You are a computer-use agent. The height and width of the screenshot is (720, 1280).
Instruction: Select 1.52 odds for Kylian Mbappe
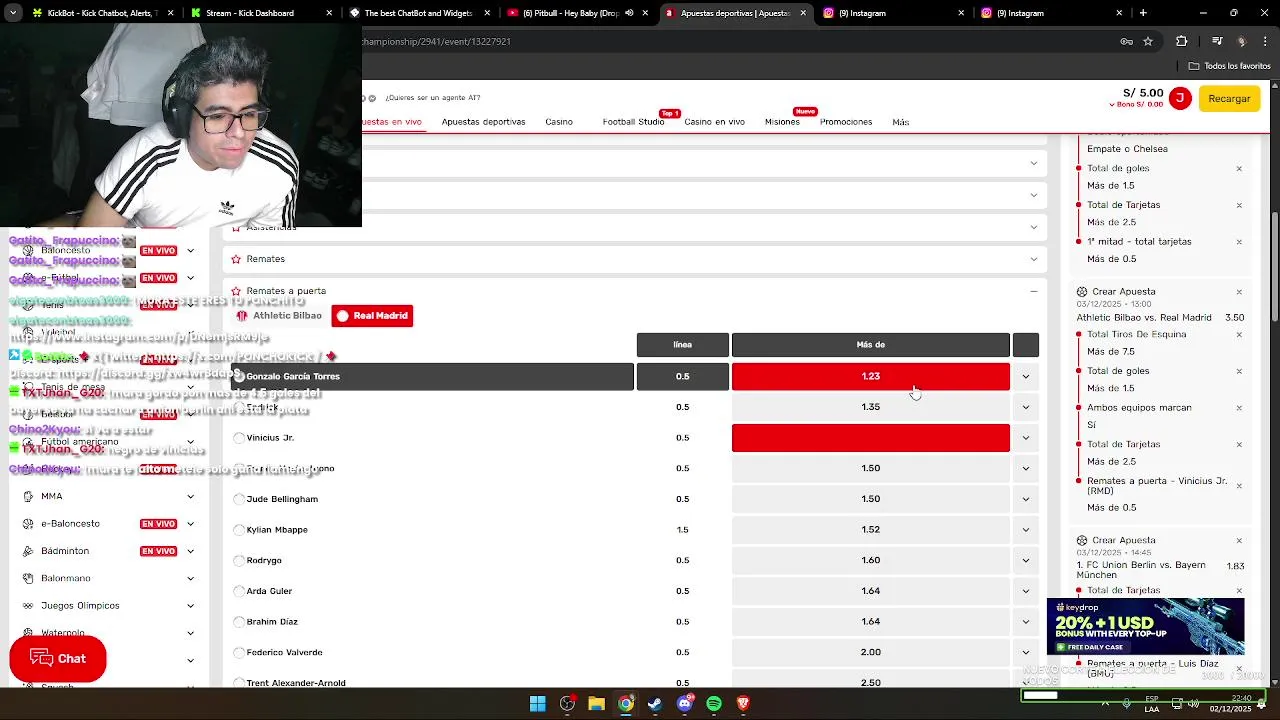tap(870, 530)
